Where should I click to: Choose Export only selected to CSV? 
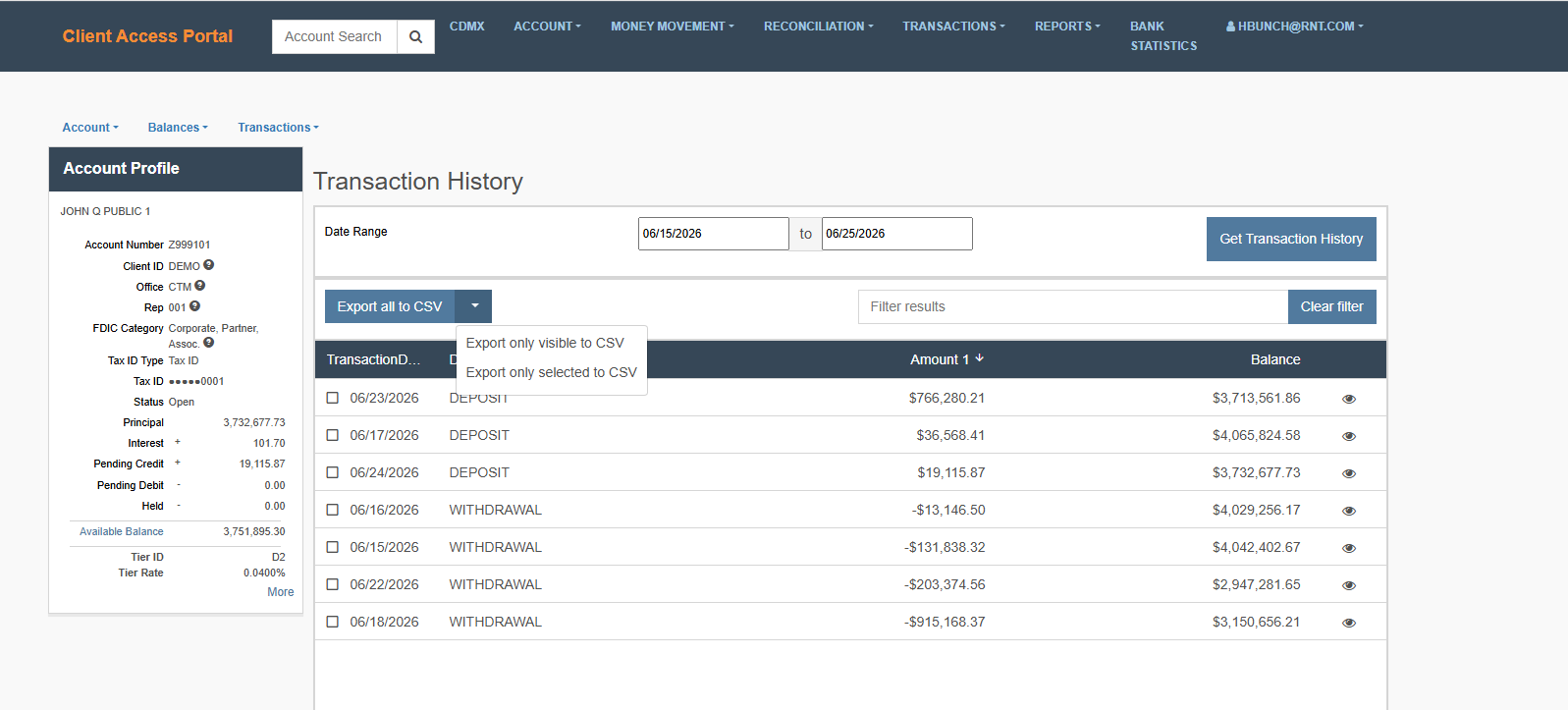[x=551, y=372]
